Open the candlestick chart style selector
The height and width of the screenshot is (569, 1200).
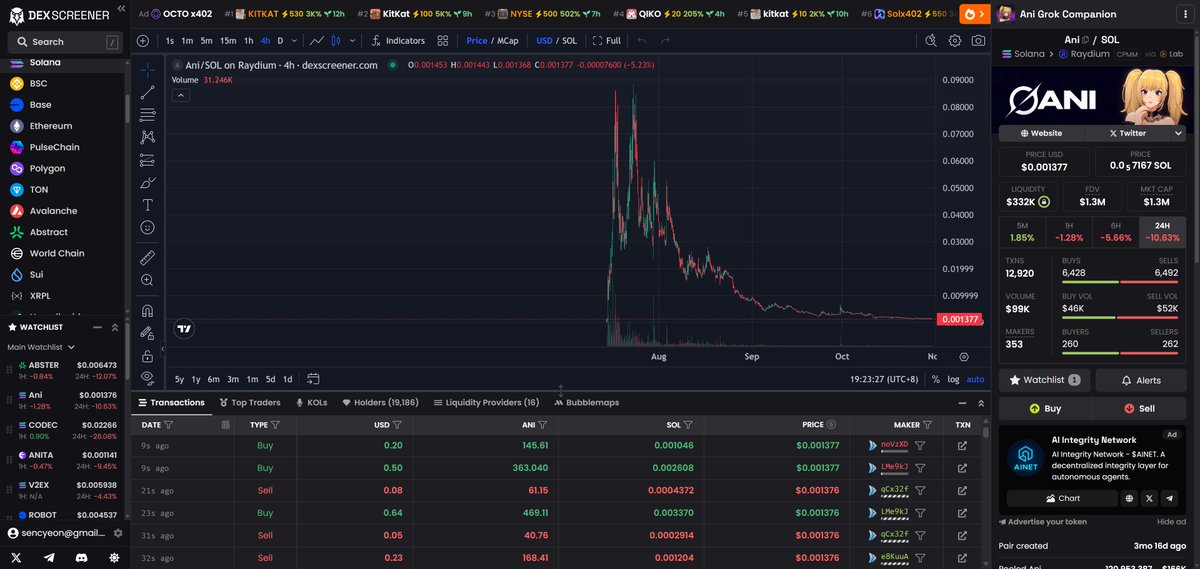(x=336, y=41)
